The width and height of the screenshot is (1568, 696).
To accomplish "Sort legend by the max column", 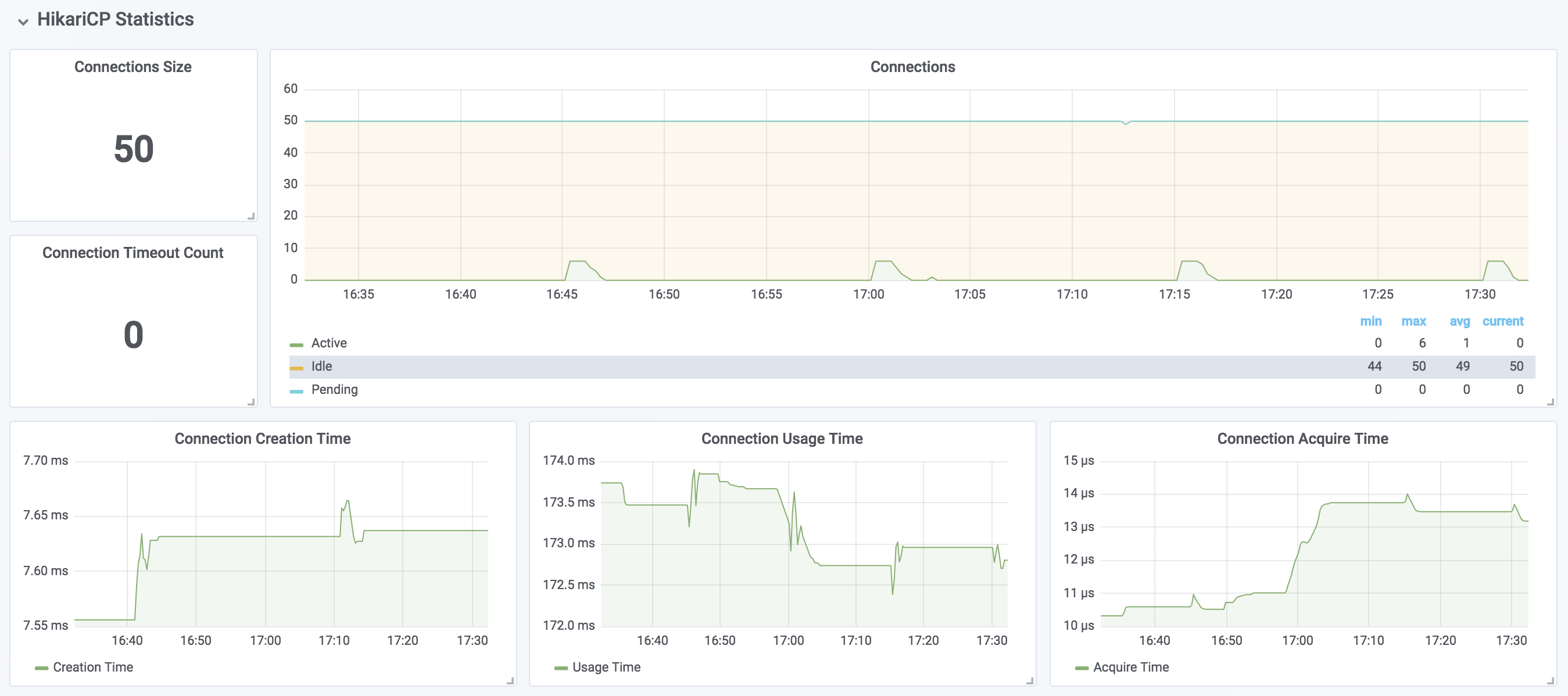I will [1413, 321].
